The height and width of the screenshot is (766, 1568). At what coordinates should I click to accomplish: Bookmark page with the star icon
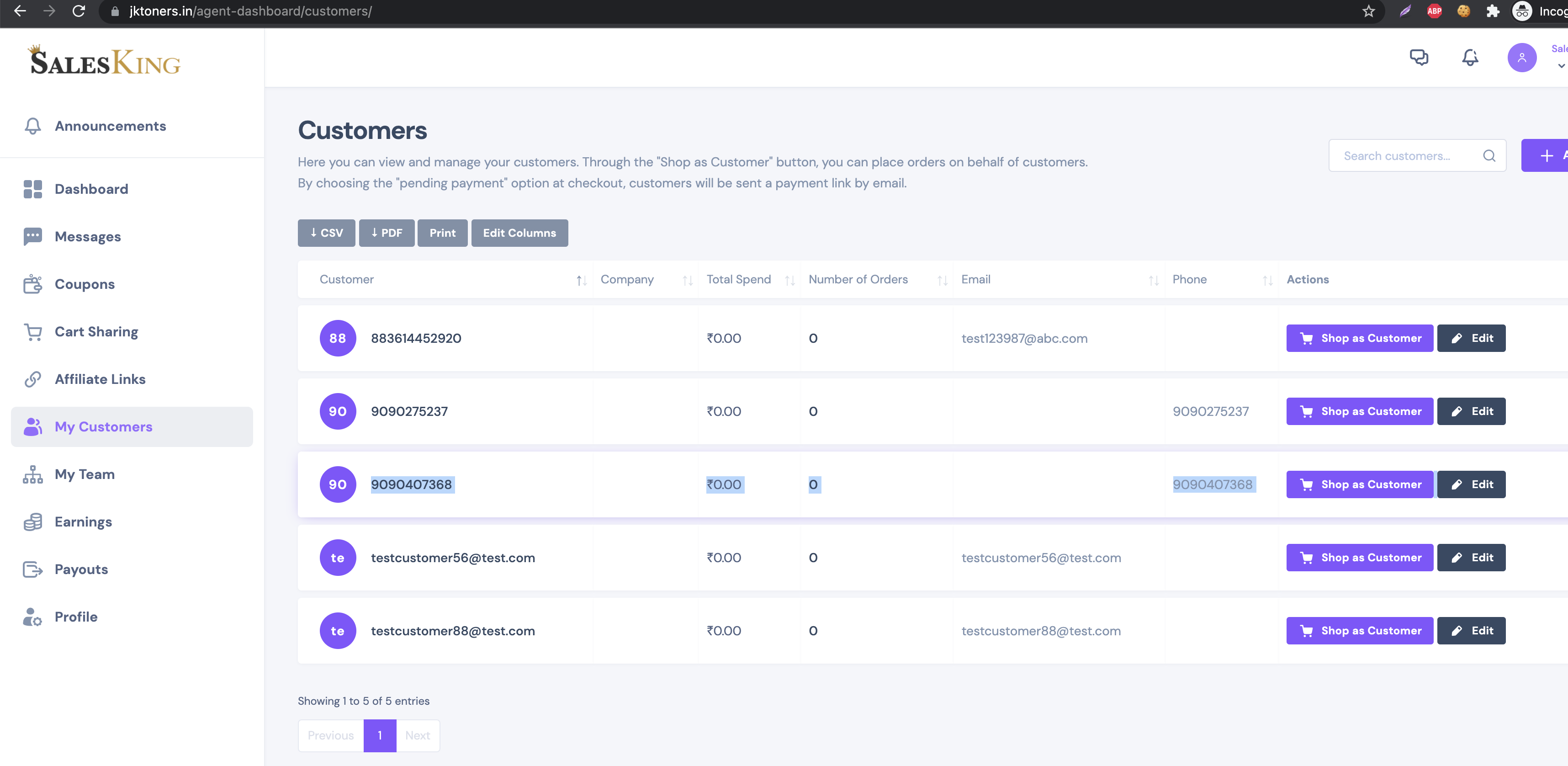1368,11
